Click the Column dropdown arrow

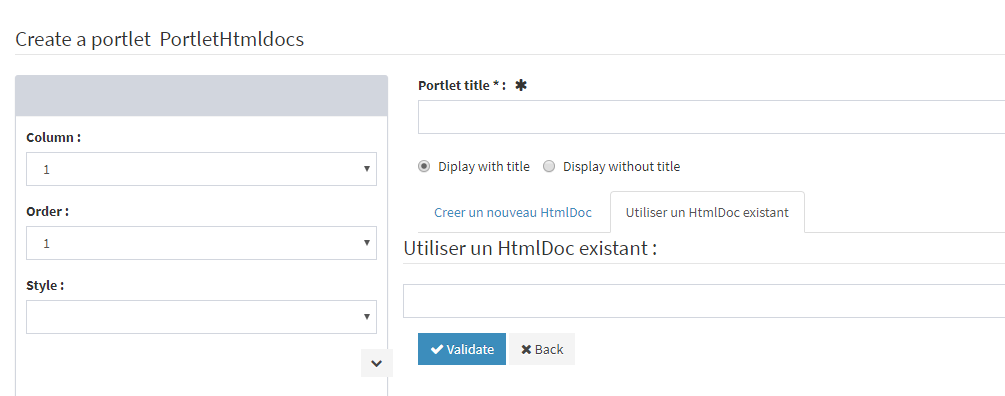(367, 169)
